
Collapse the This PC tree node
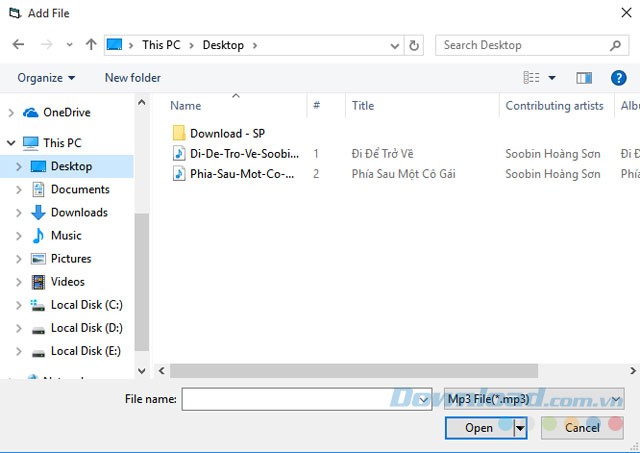[x=11, y=143]
